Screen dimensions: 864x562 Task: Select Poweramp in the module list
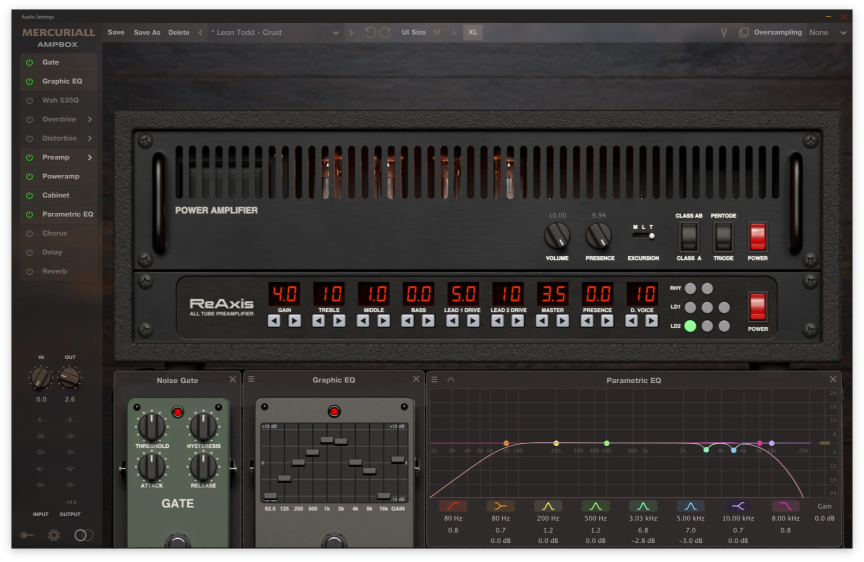(61, 176)
